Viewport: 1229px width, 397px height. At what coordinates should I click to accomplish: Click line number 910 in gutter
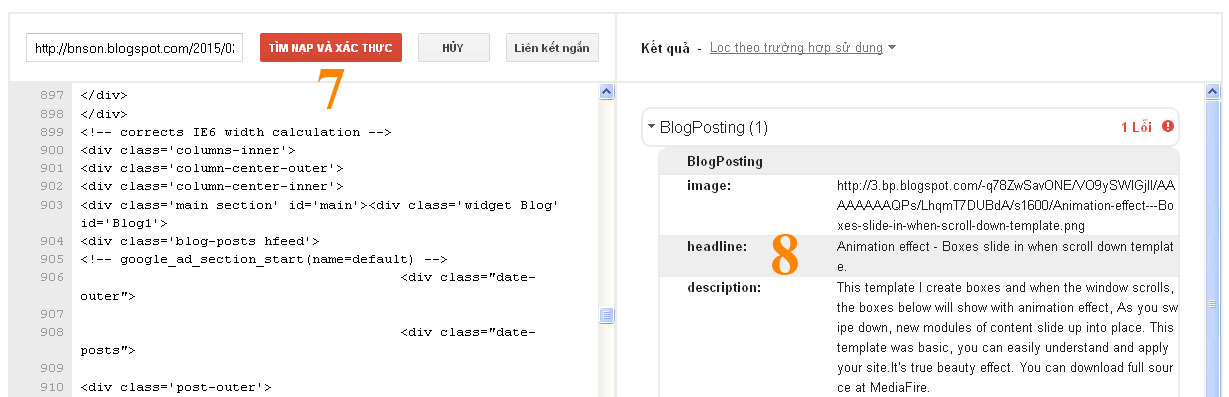click(x=52, y=386)
